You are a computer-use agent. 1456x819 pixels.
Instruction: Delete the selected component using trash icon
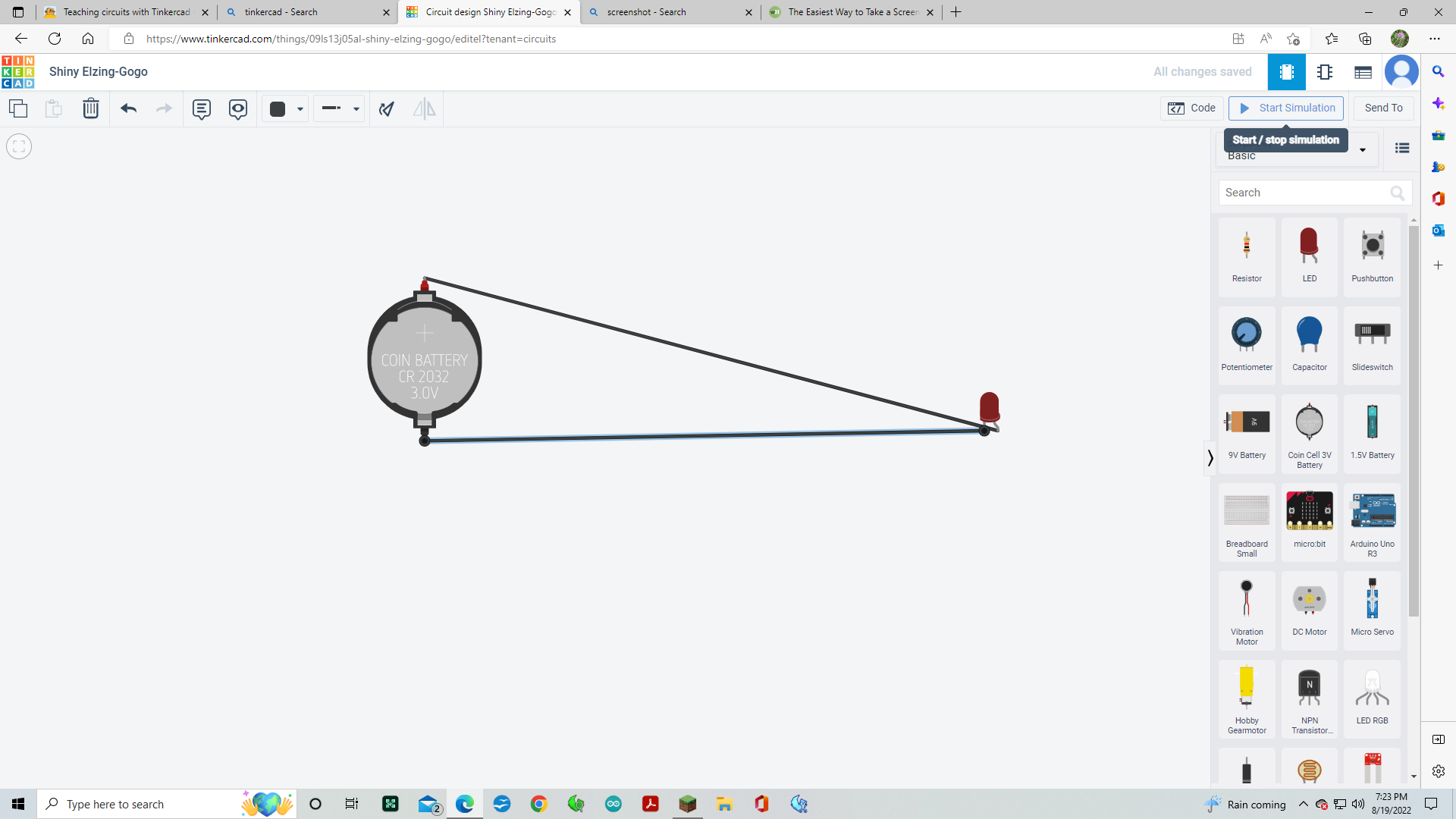pyautogui.click(x=91, y=108)
